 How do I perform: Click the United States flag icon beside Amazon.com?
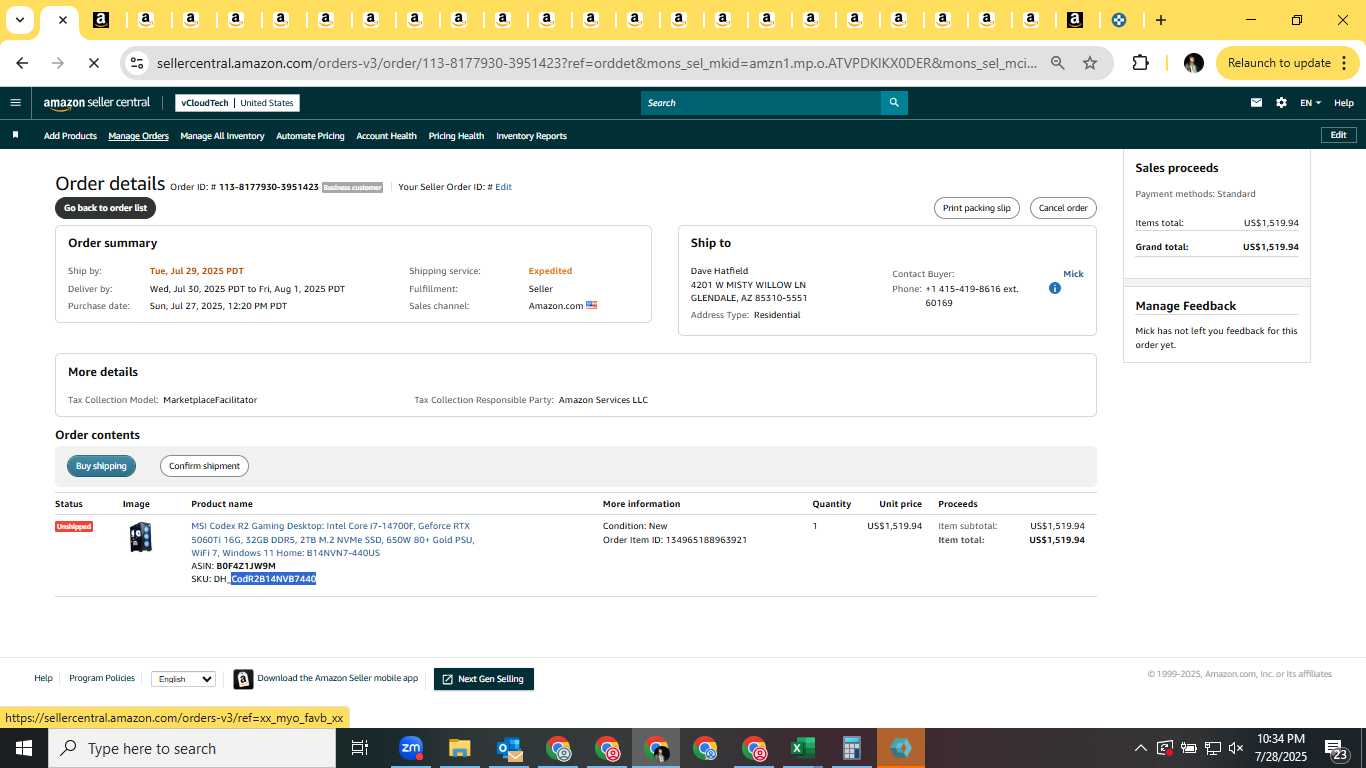[591, 305]
